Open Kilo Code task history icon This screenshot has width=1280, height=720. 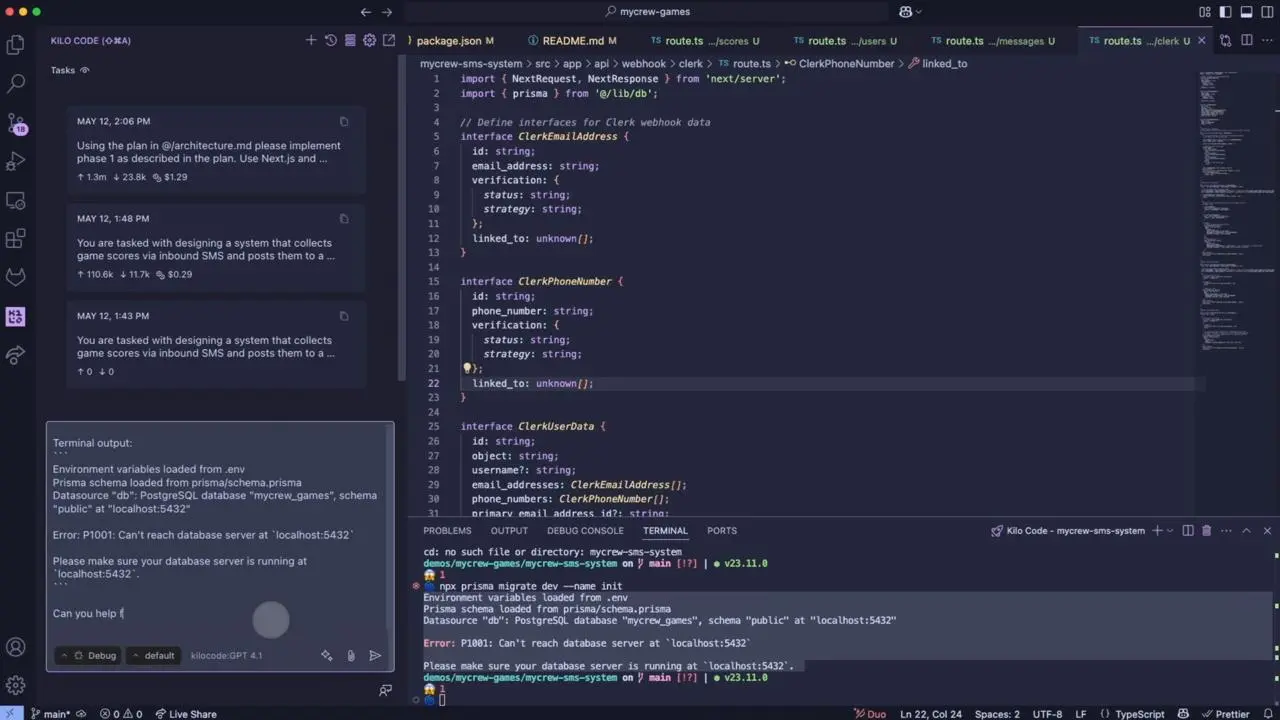tap(330, 40)
